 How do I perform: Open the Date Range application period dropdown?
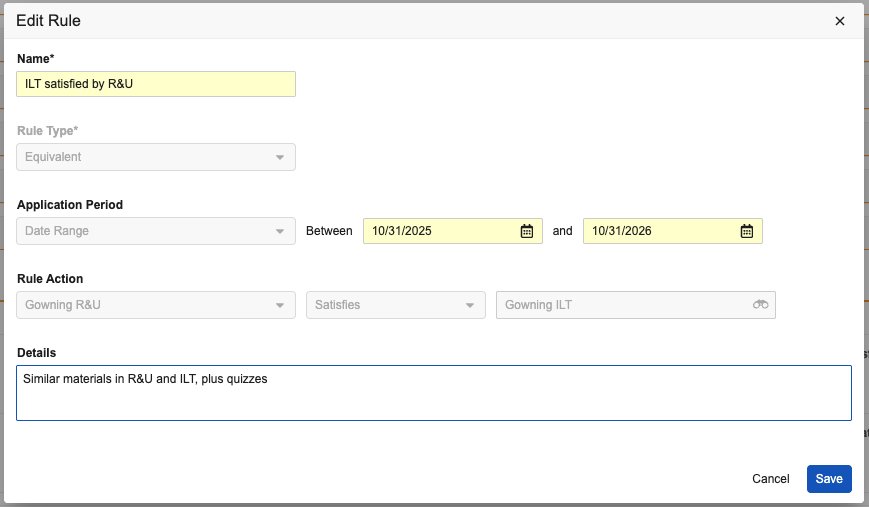(156, 231)
